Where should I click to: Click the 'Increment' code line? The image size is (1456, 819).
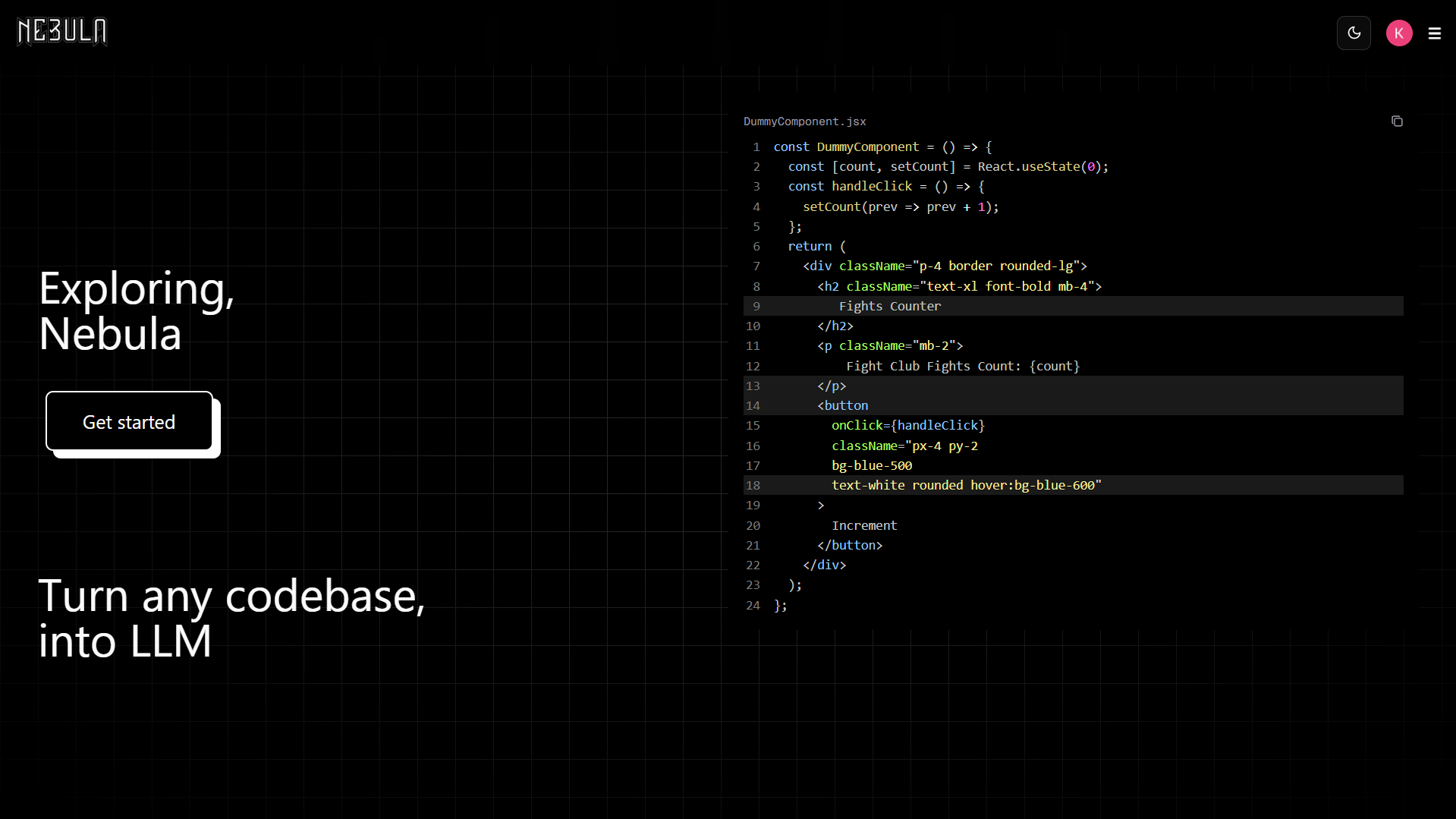1074,525
